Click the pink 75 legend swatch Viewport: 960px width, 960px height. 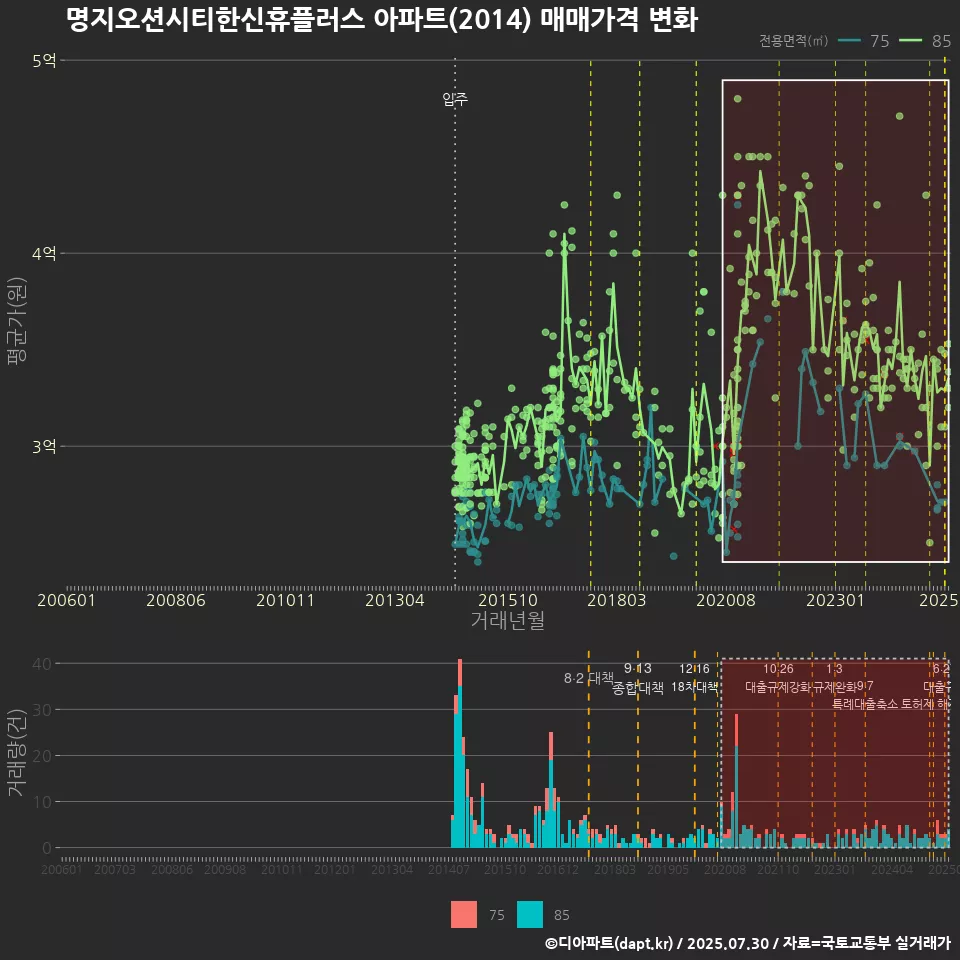(x=463, y=915)
